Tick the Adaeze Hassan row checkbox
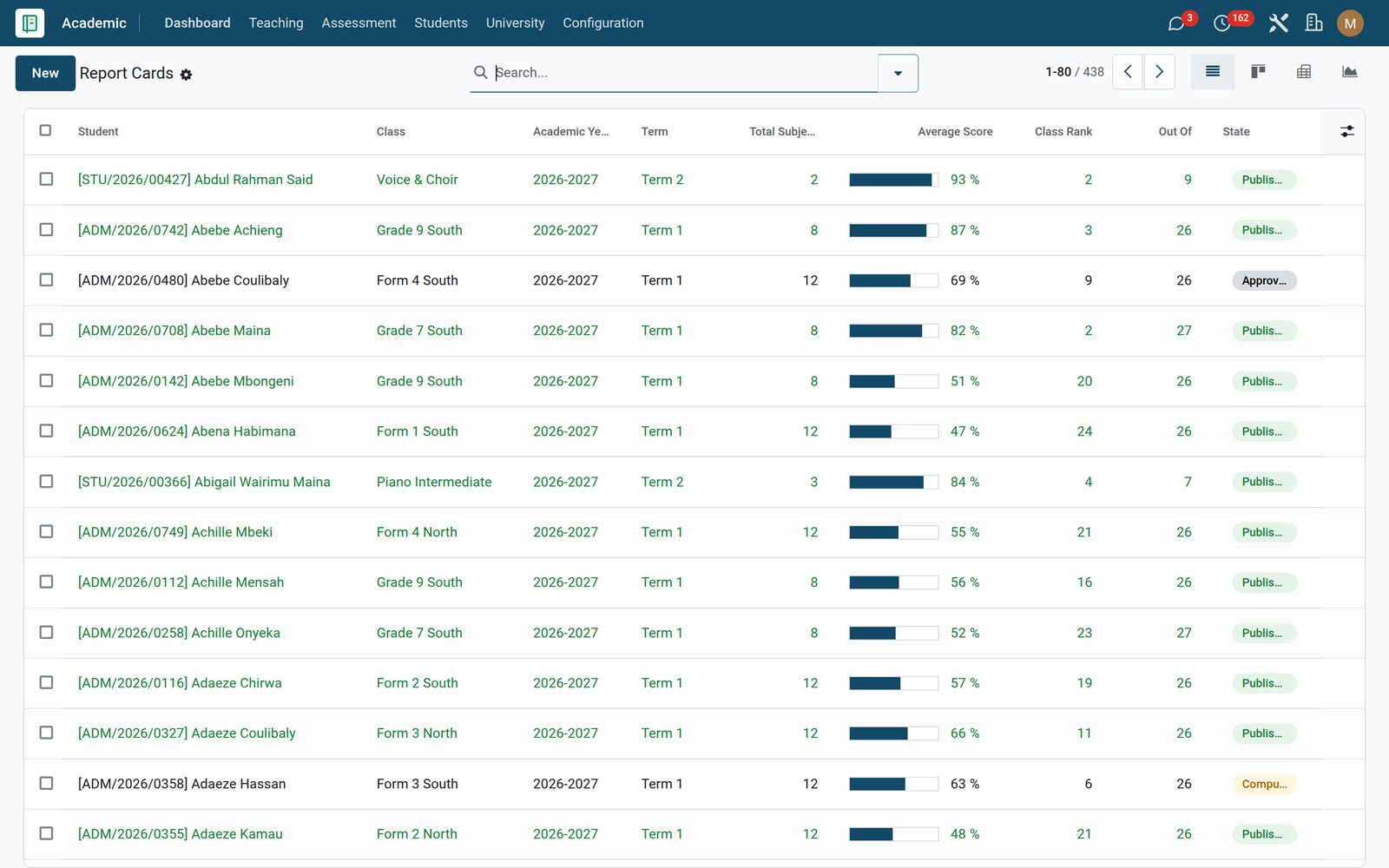This screenshot has height=868, width=1389. click(x=46, y=783)
